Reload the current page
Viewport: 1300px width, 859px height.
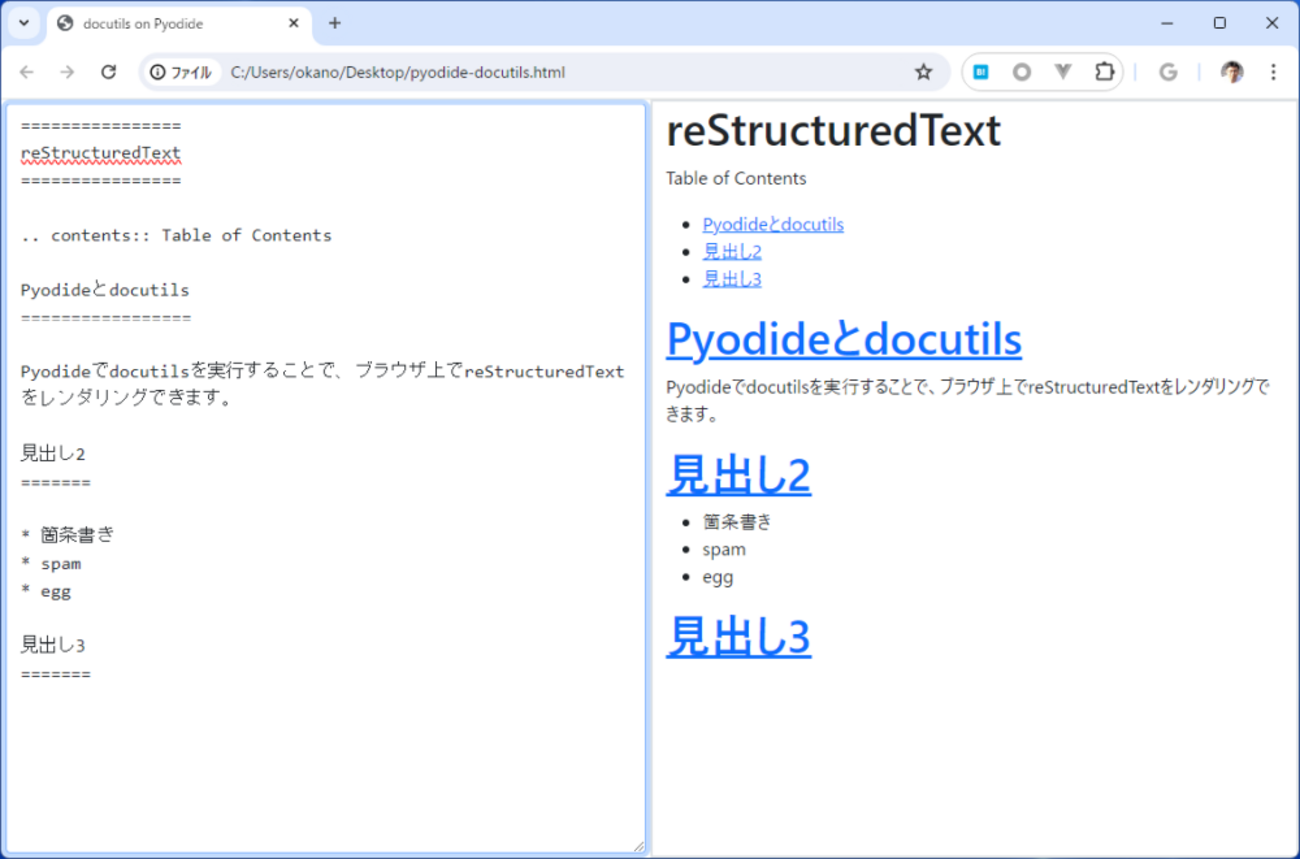click(x=109, y=72)
